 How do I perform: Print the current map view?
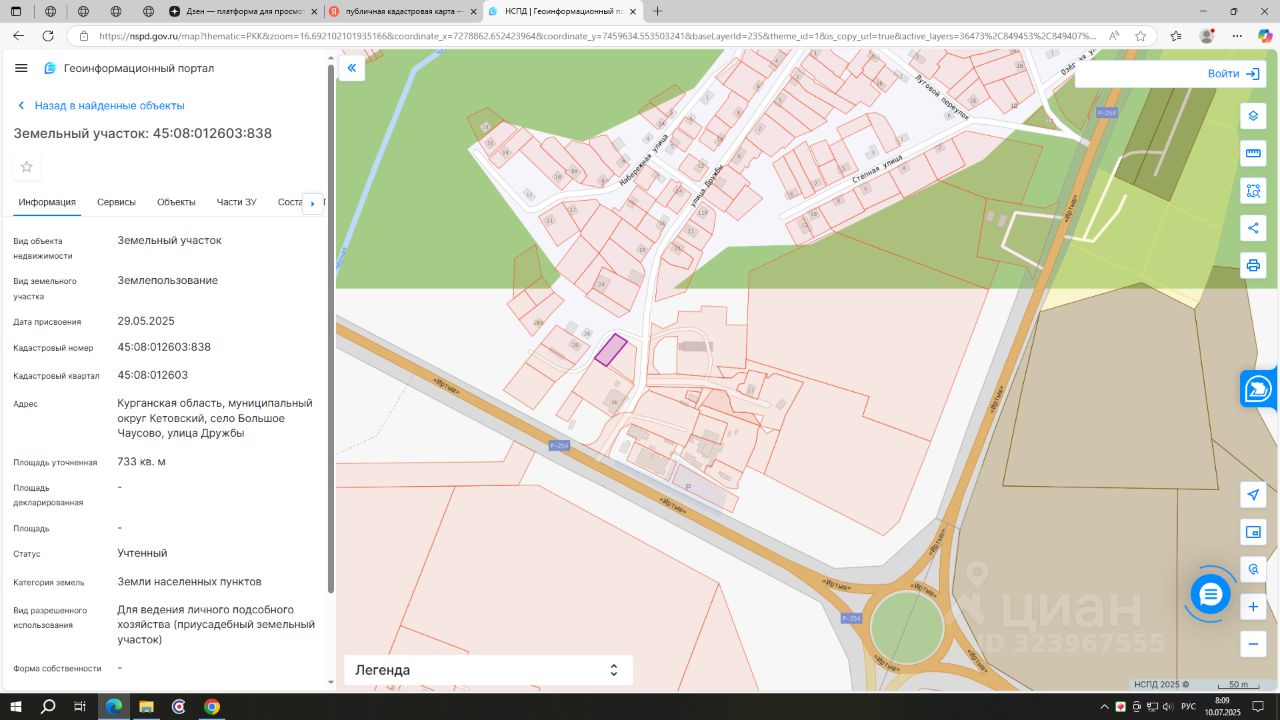1253,265
